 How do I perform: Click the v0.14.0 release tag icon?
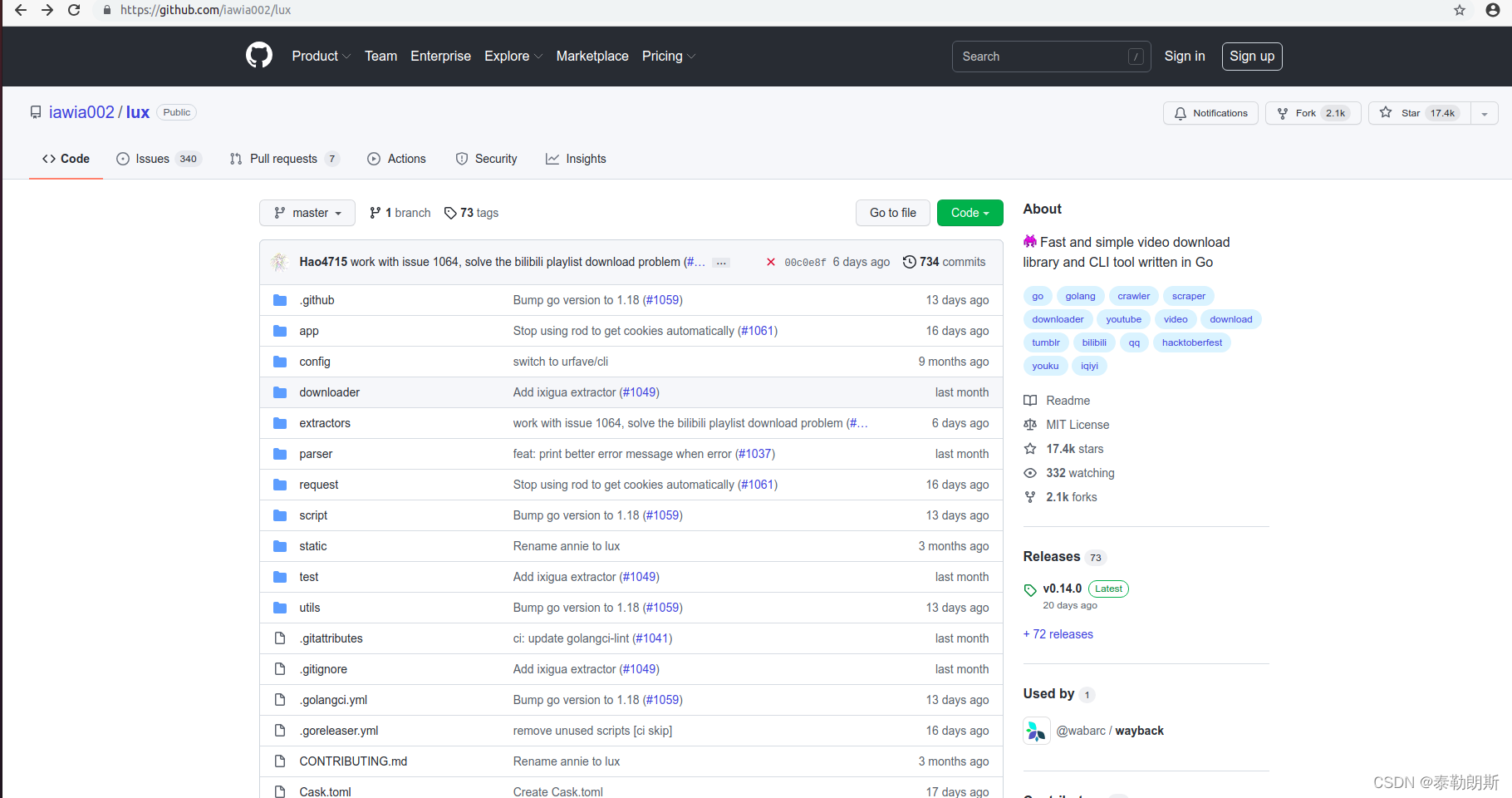(1030, 590)
